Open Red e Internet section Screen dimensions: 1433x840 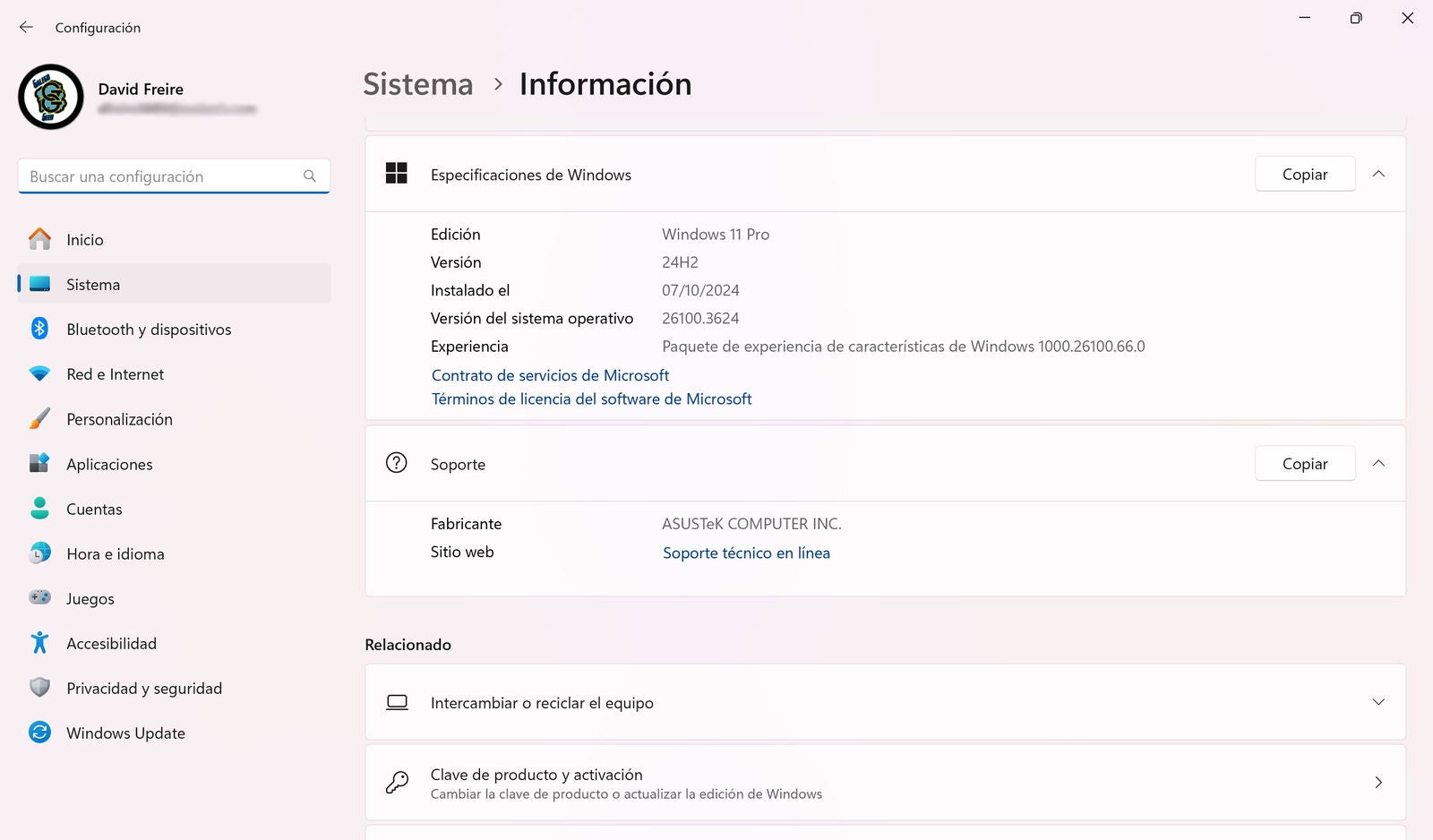click(115, 374)
